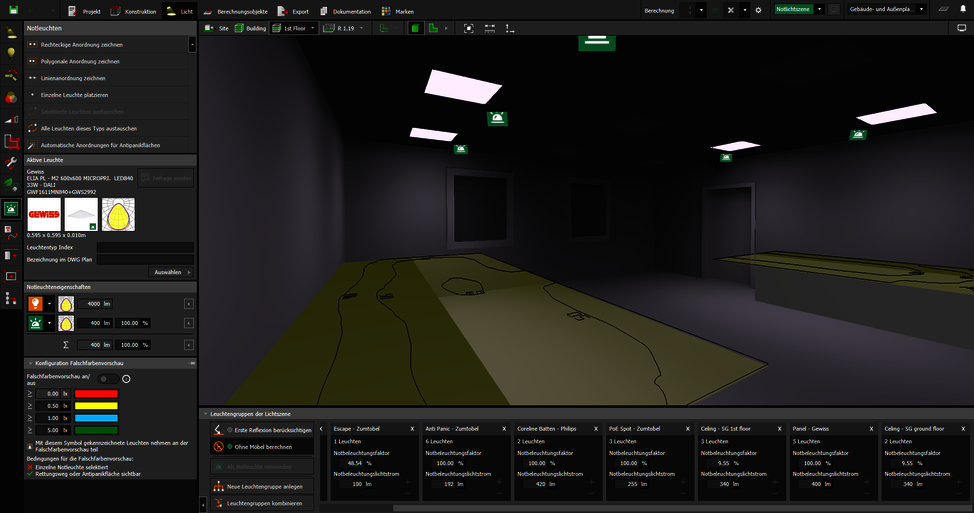974x513 pixels.
Task: Switch to the Konstruktion tab
Action: point(134,11)
